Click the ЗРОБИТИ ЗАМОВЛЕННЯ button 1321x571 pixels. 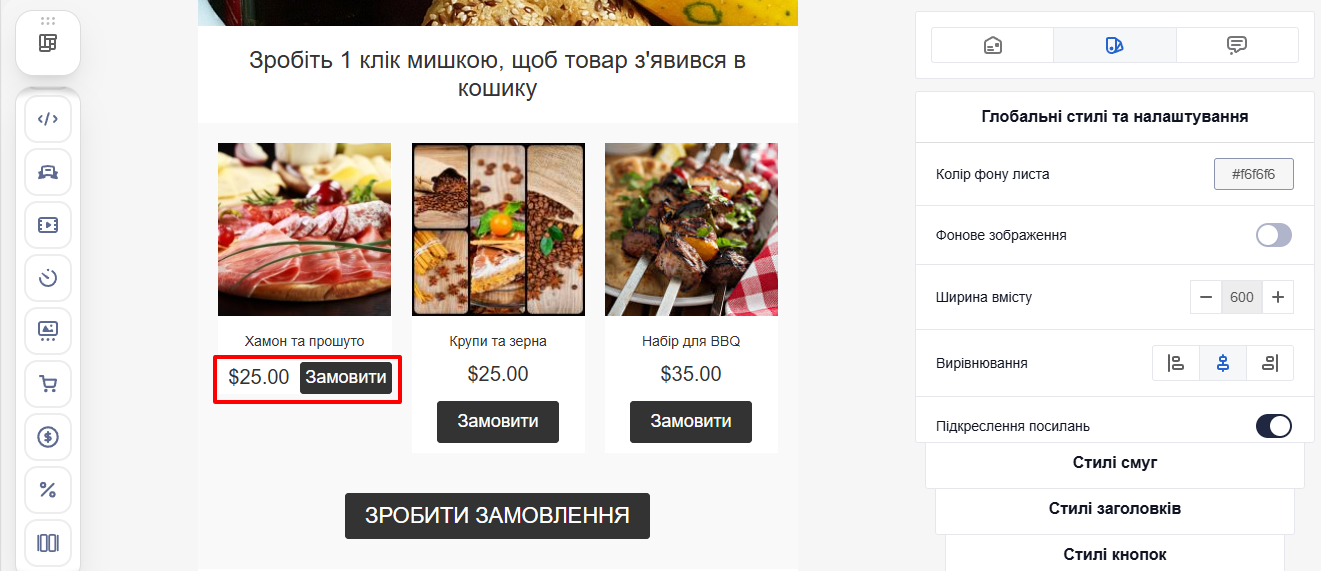click(497, 516)
